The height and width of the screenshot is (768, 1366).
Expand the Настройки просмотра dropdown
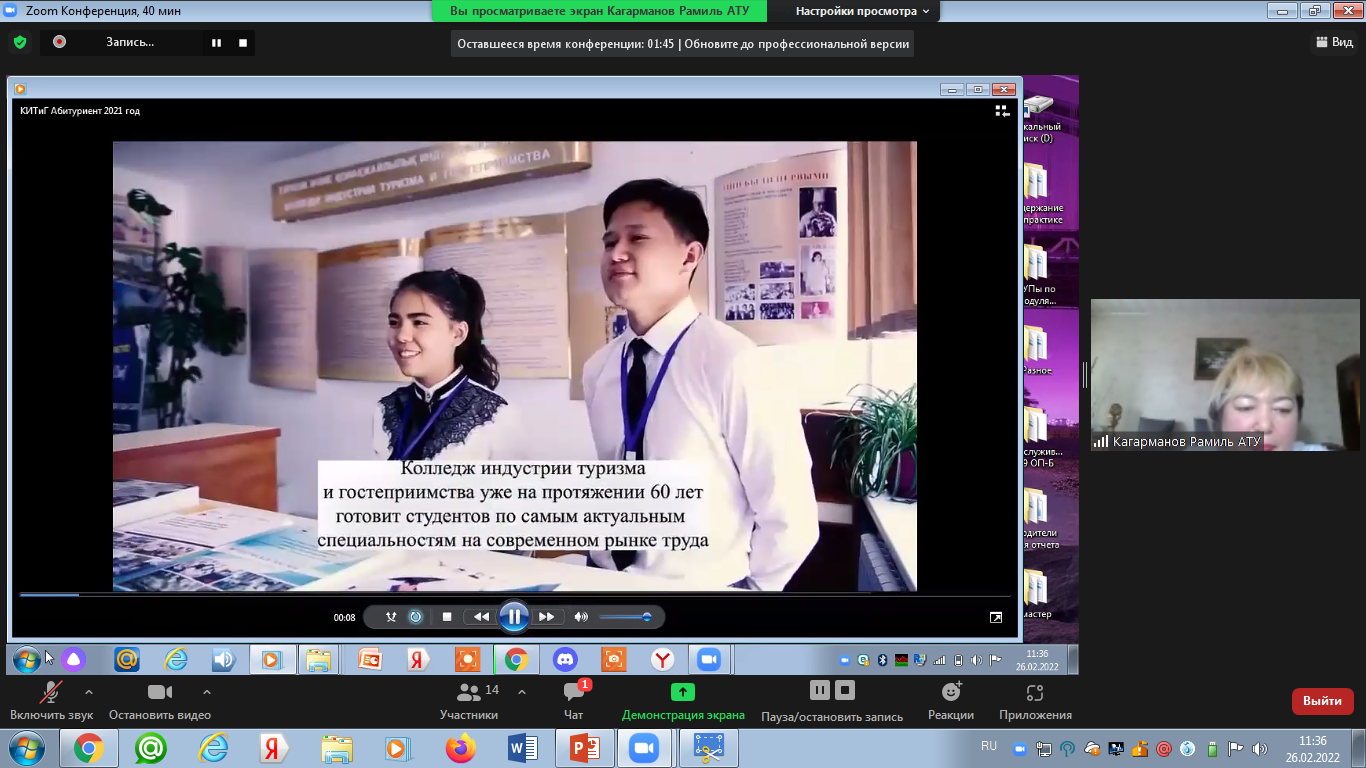click(x=862, y=11)
